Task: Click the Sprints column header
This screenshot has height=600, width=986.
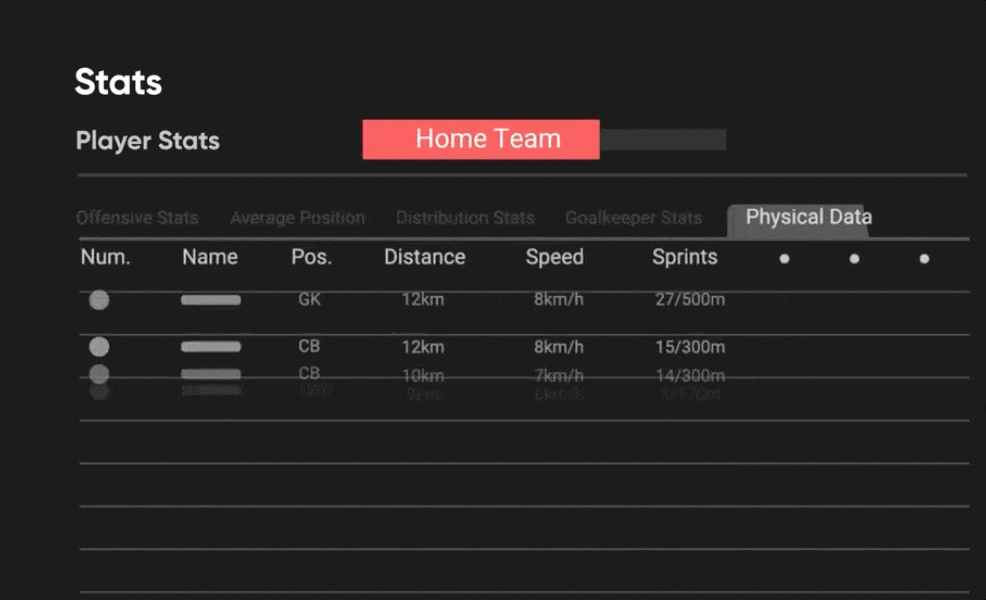Action: [x=684, y=257]
